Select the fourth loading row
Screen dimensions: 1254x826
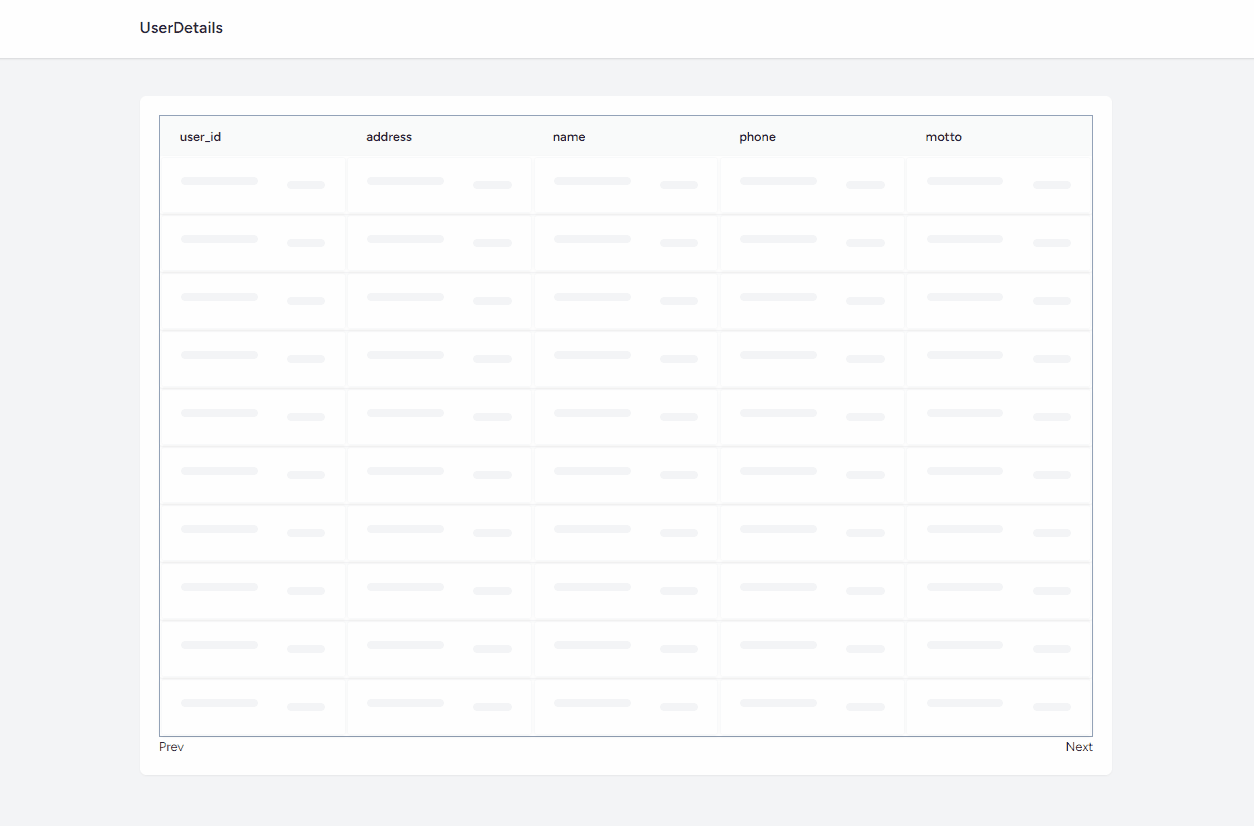(625, 359)
